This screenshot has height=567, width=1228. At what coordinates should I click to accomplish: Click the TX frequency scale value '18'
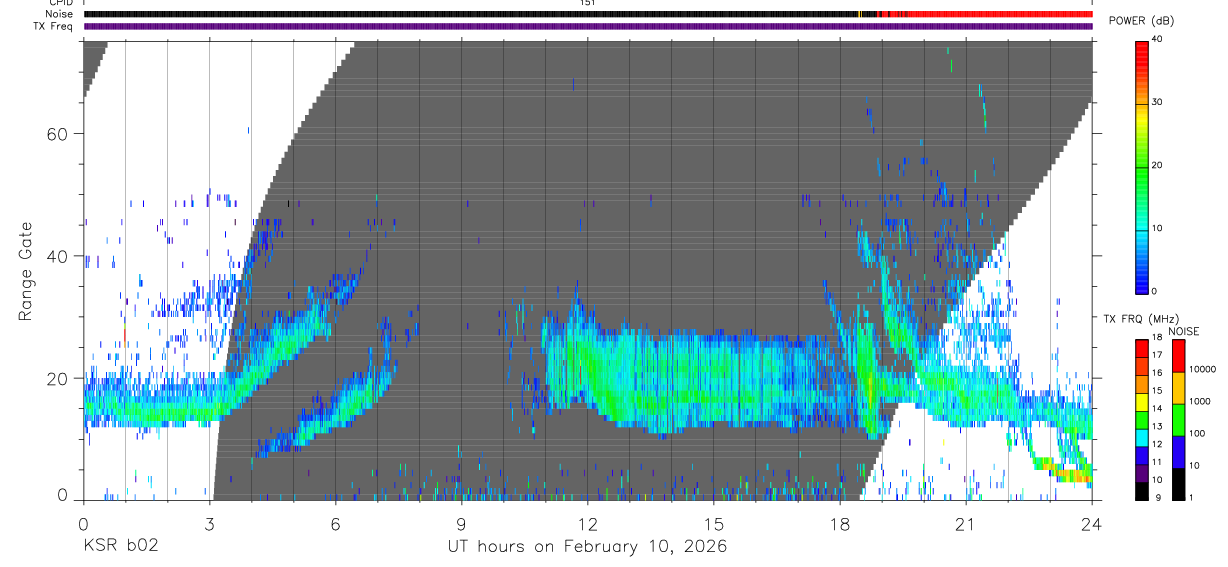(x=1157, y=340)
